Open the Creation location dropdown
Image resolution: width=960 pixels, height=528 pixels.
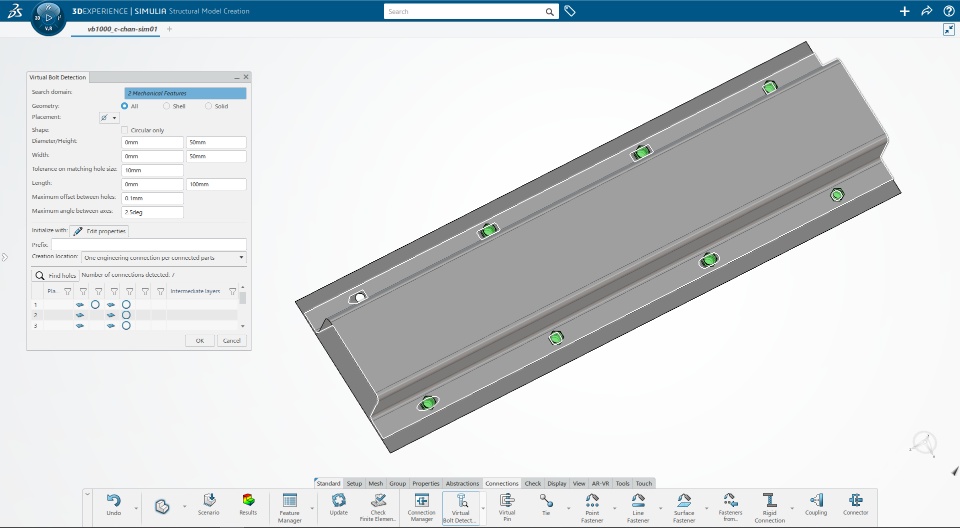pyautogui.click(x=164, y=258)
